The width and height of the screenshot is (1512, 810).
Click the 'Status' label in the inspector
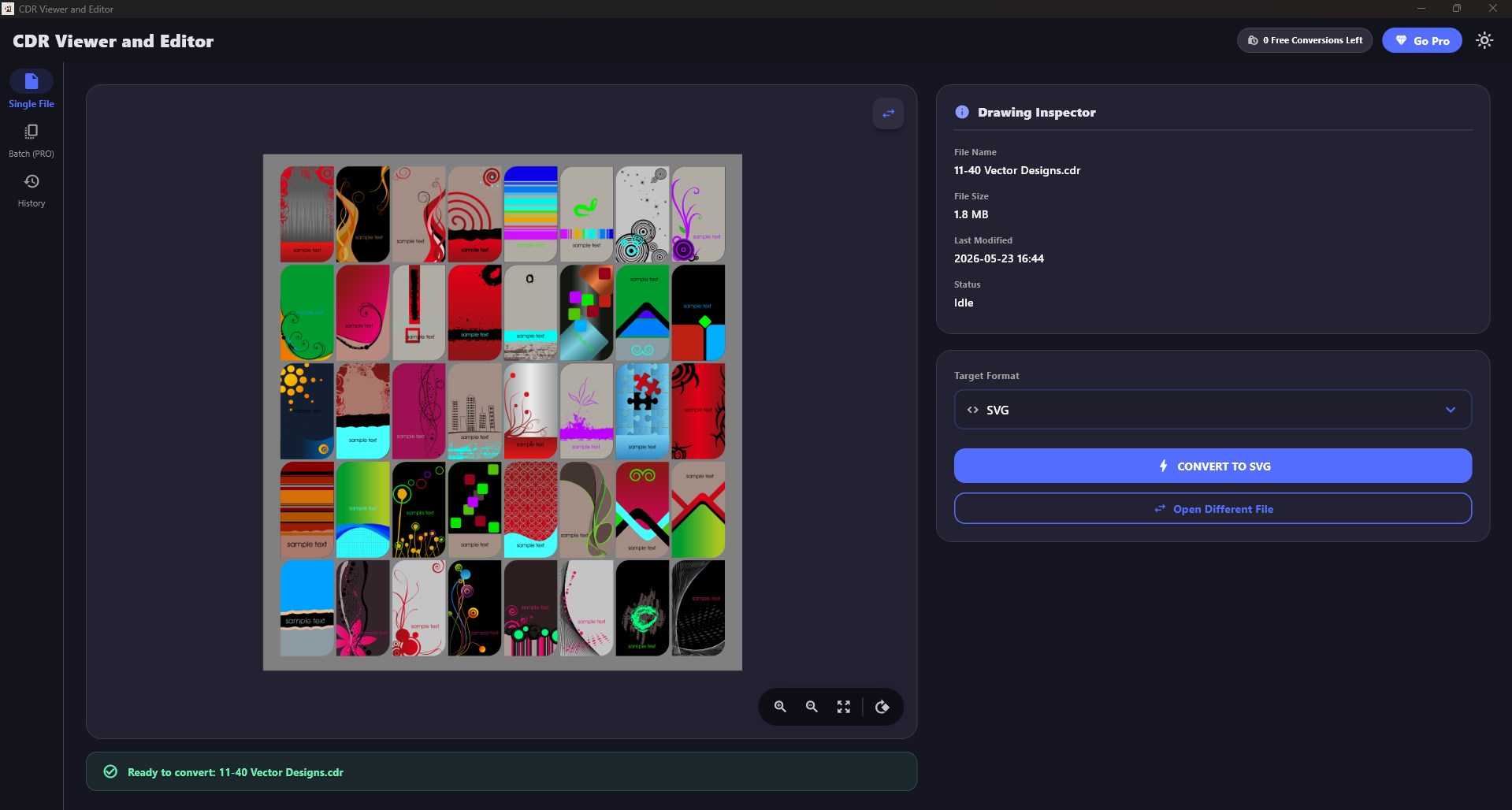point(968,284)
